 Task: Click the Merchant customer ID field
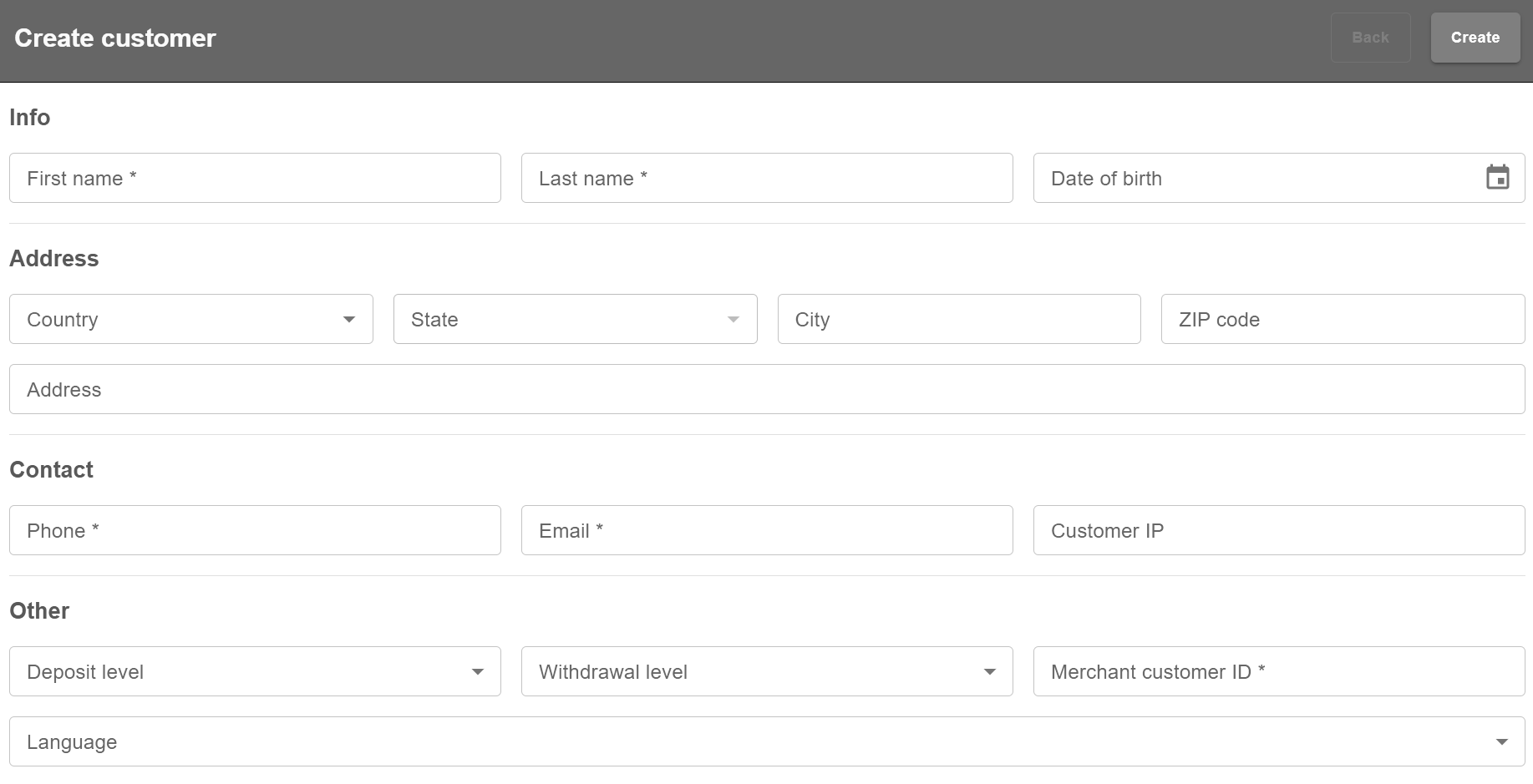1278,671
